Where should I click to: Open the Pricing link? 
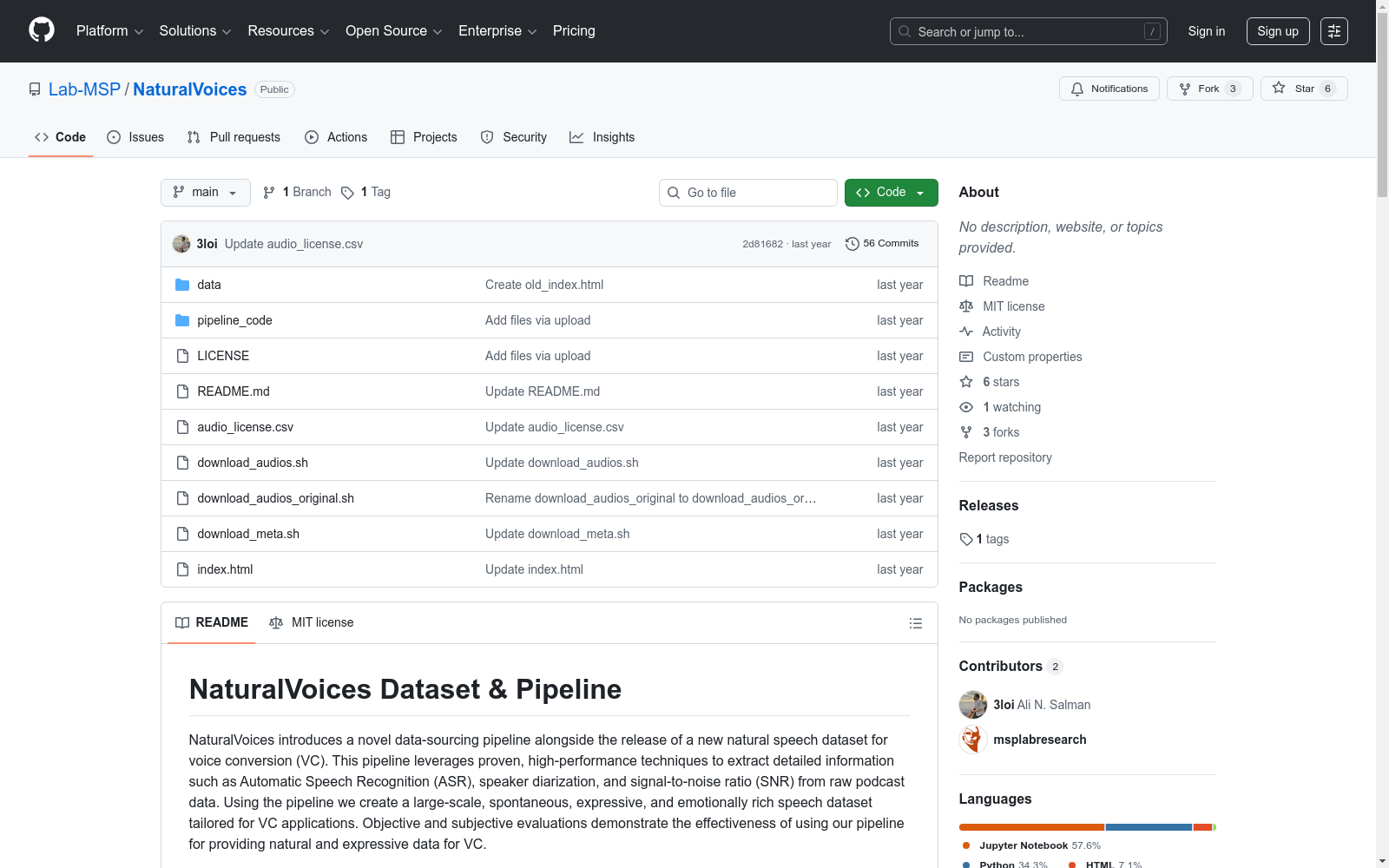click(574, 31)
